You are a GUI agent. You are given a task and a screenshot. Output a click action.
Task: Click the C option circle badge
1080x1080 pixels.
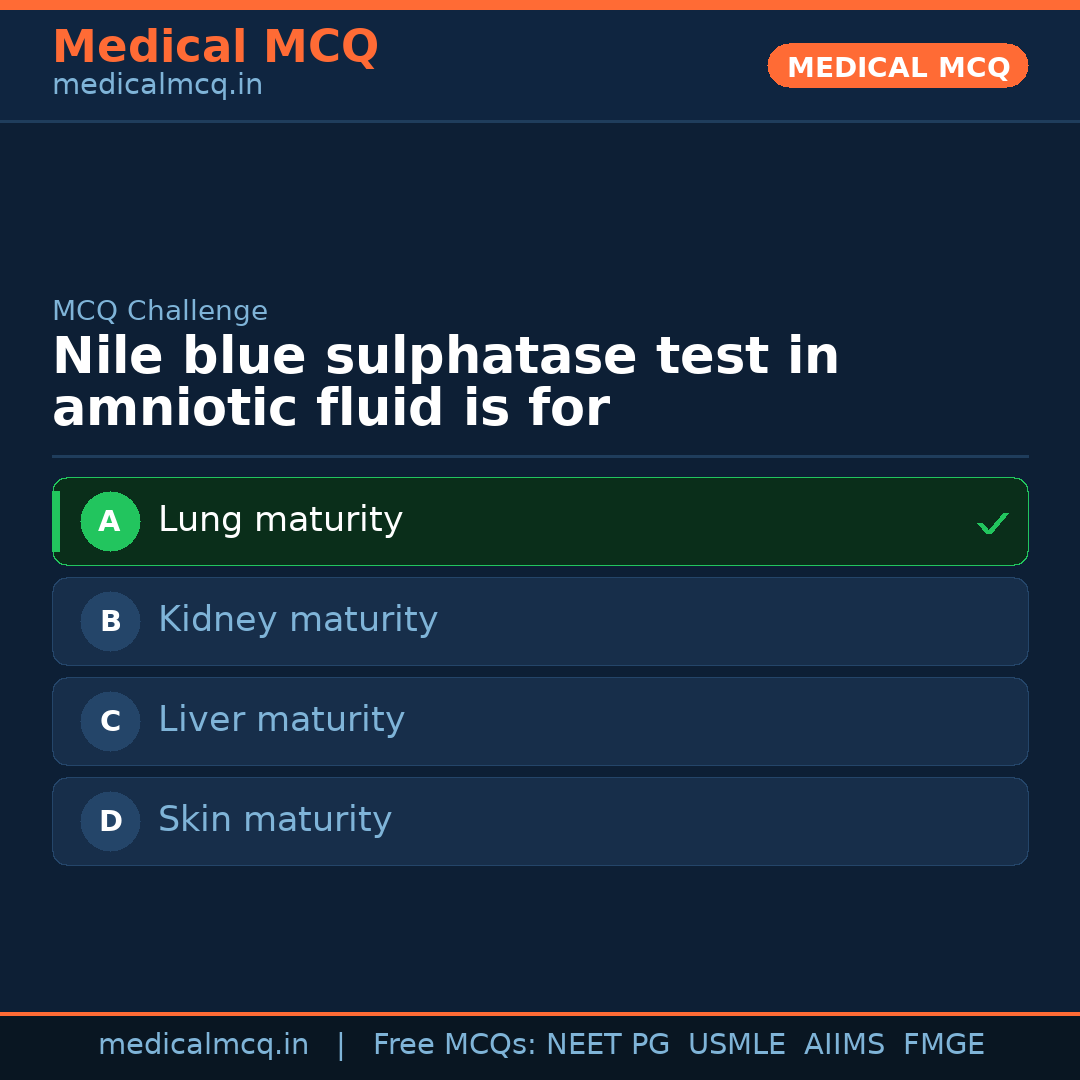(x=110, y=721)
